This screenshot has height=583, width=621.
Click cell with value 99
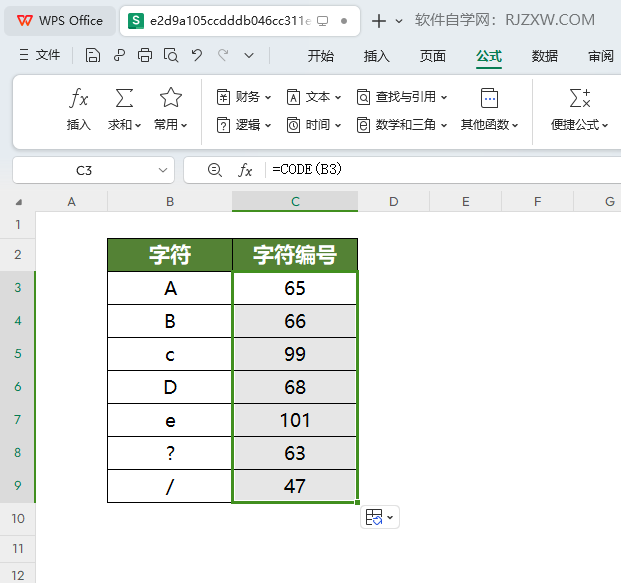point(295,354)
